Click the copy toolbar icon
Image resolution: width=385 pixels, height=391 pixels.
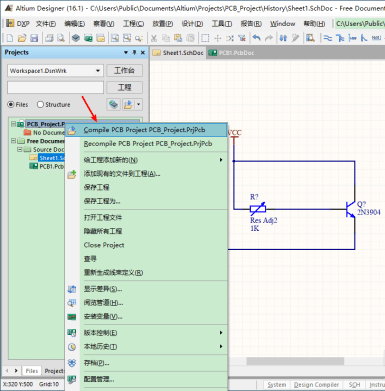coord(166,38)
